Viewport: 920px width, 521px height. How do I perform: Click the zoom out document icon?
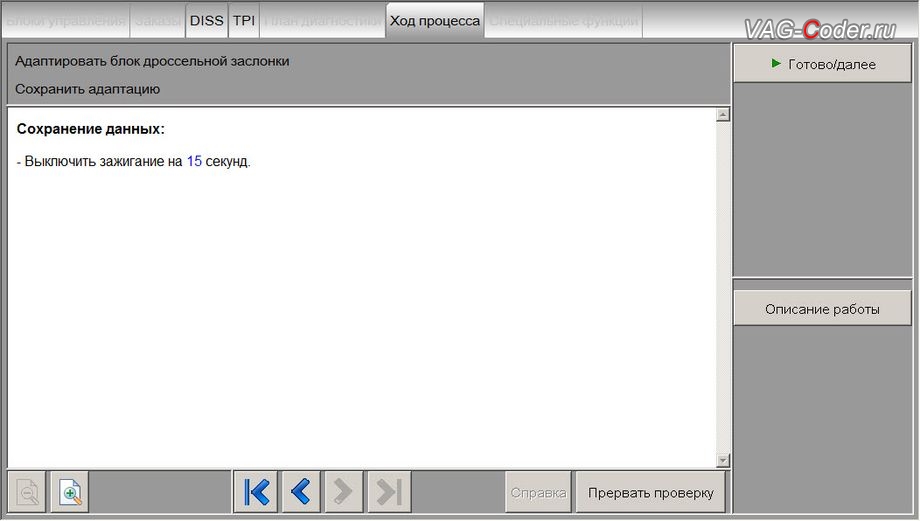[27, 492]
